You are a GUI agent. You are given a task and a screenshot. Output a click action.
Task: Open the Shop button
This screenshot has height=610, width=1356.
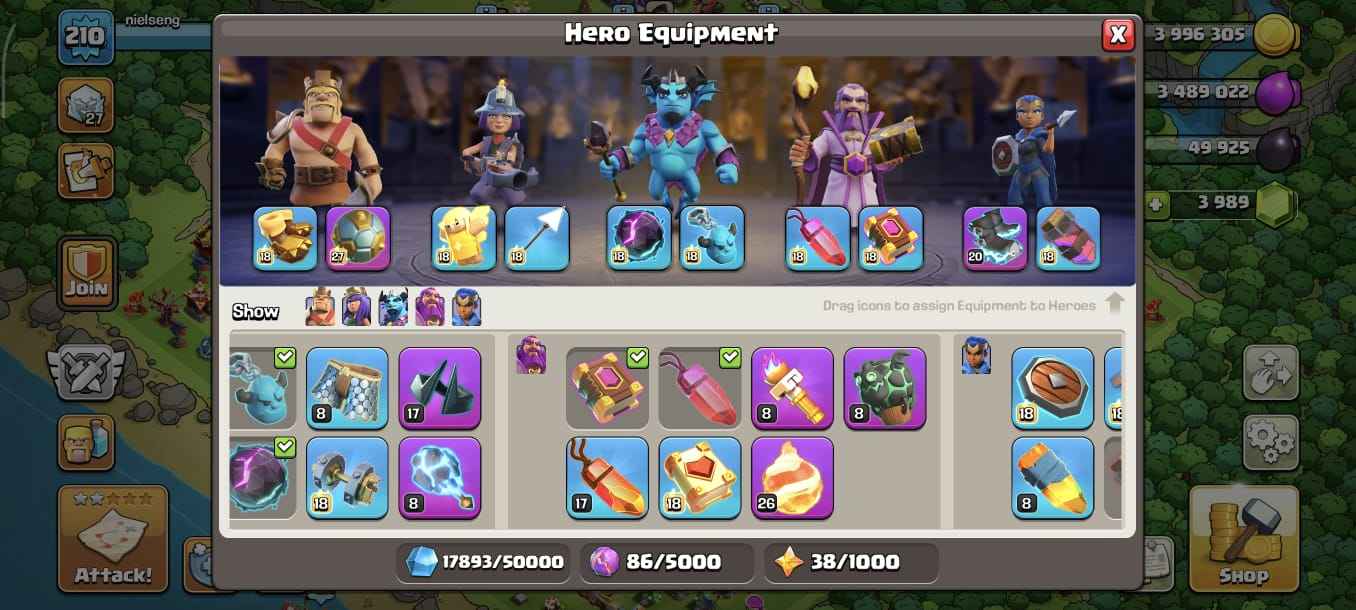coord(1244,539)
